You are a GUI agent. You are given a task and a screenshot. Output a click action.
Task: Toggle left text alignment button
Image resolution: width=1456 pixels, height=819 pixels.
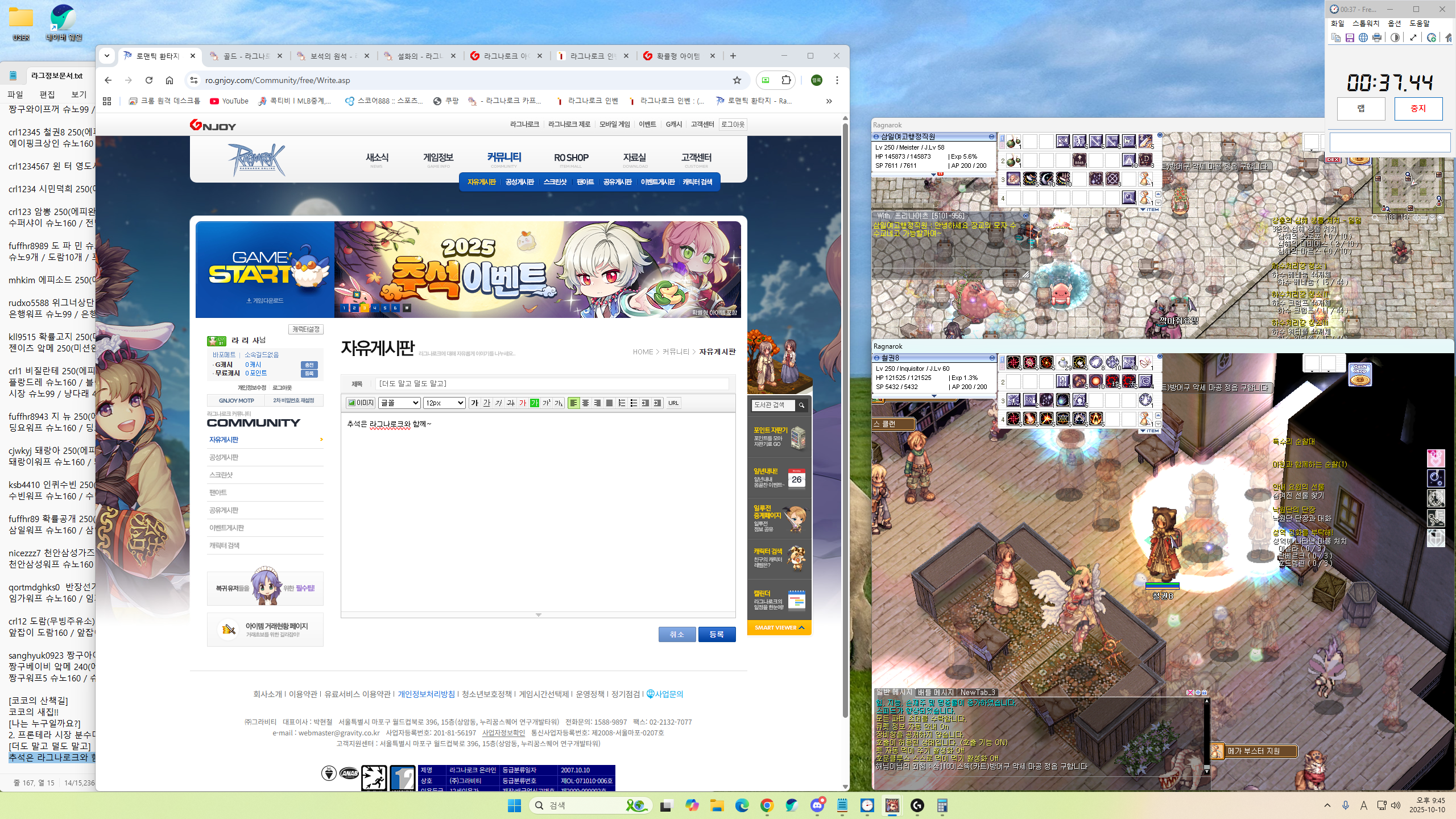573,403
